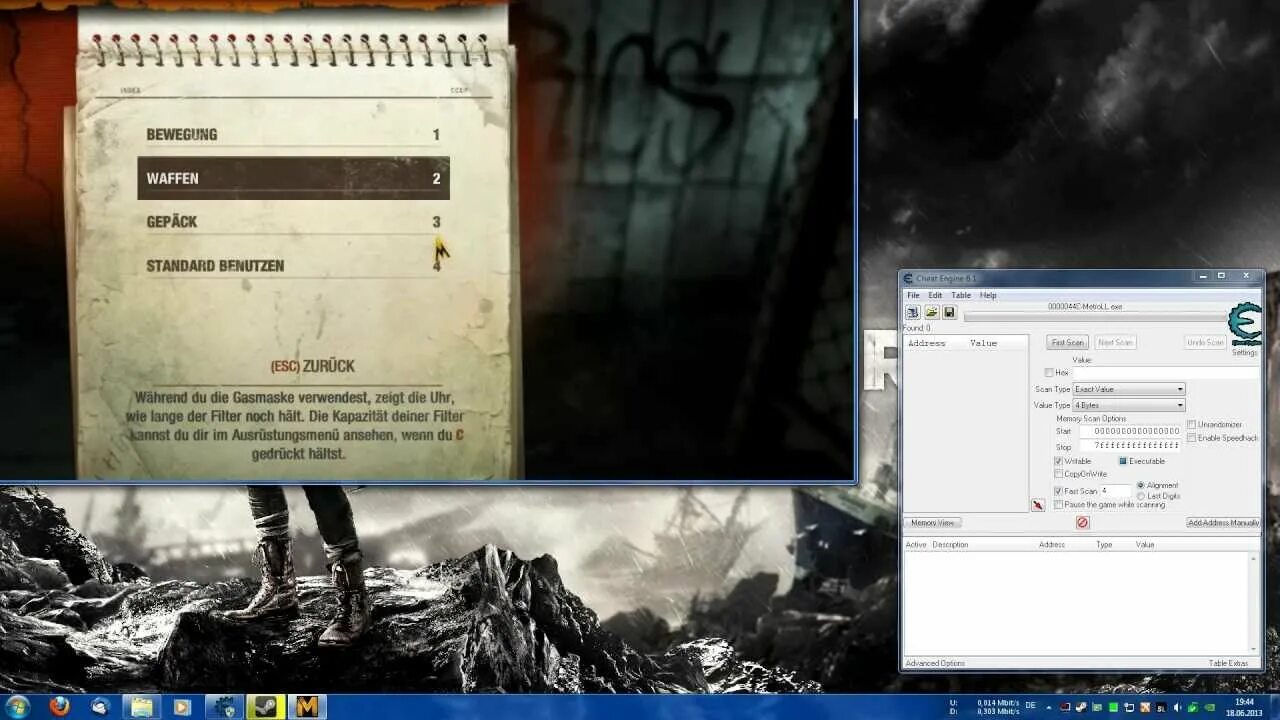Open the File menu in Cheat Engine
The image size is (1280, 720).
(913, 295)
